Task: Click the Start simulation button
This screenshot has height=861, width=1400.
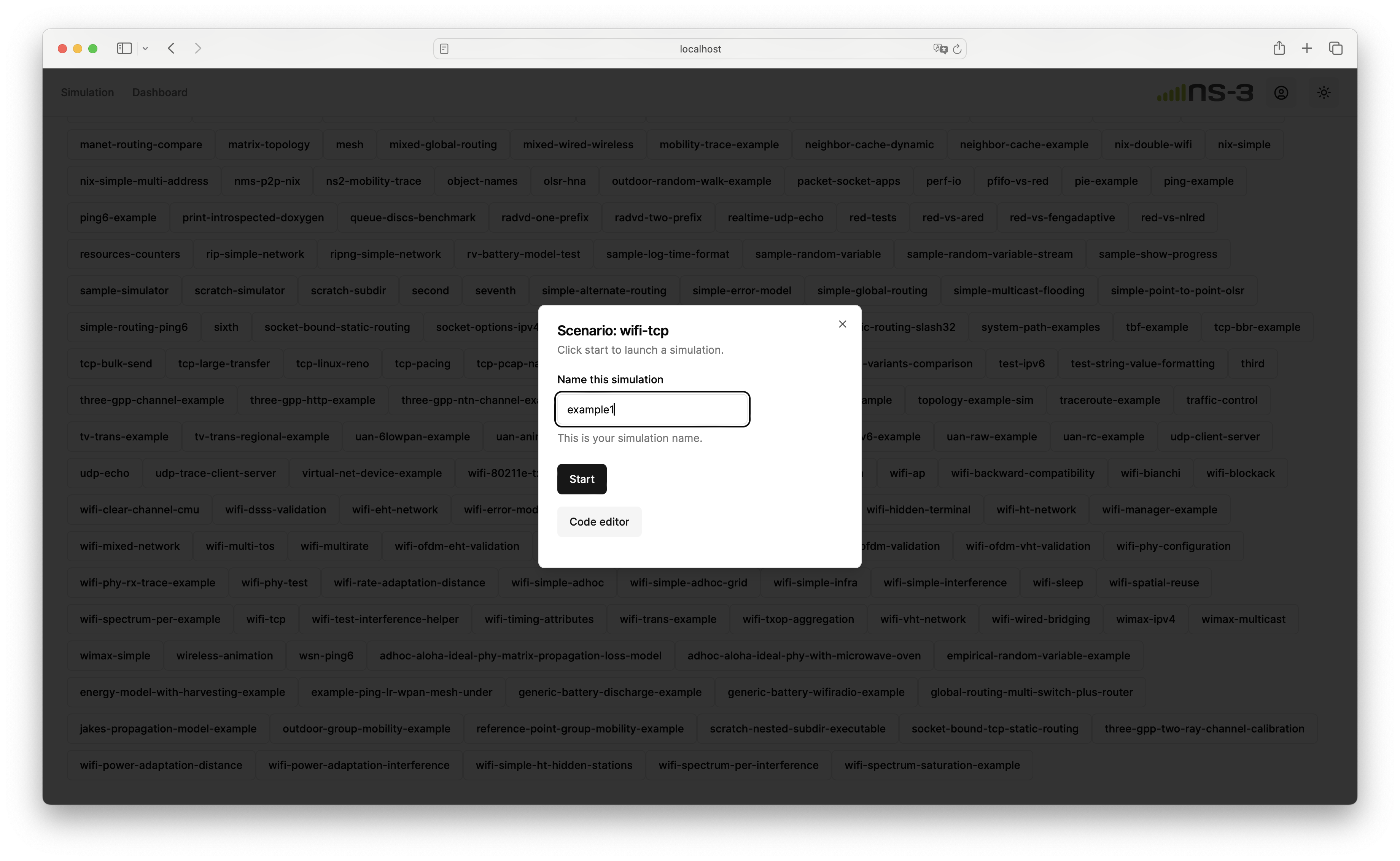Action: [x=582, y=479]
